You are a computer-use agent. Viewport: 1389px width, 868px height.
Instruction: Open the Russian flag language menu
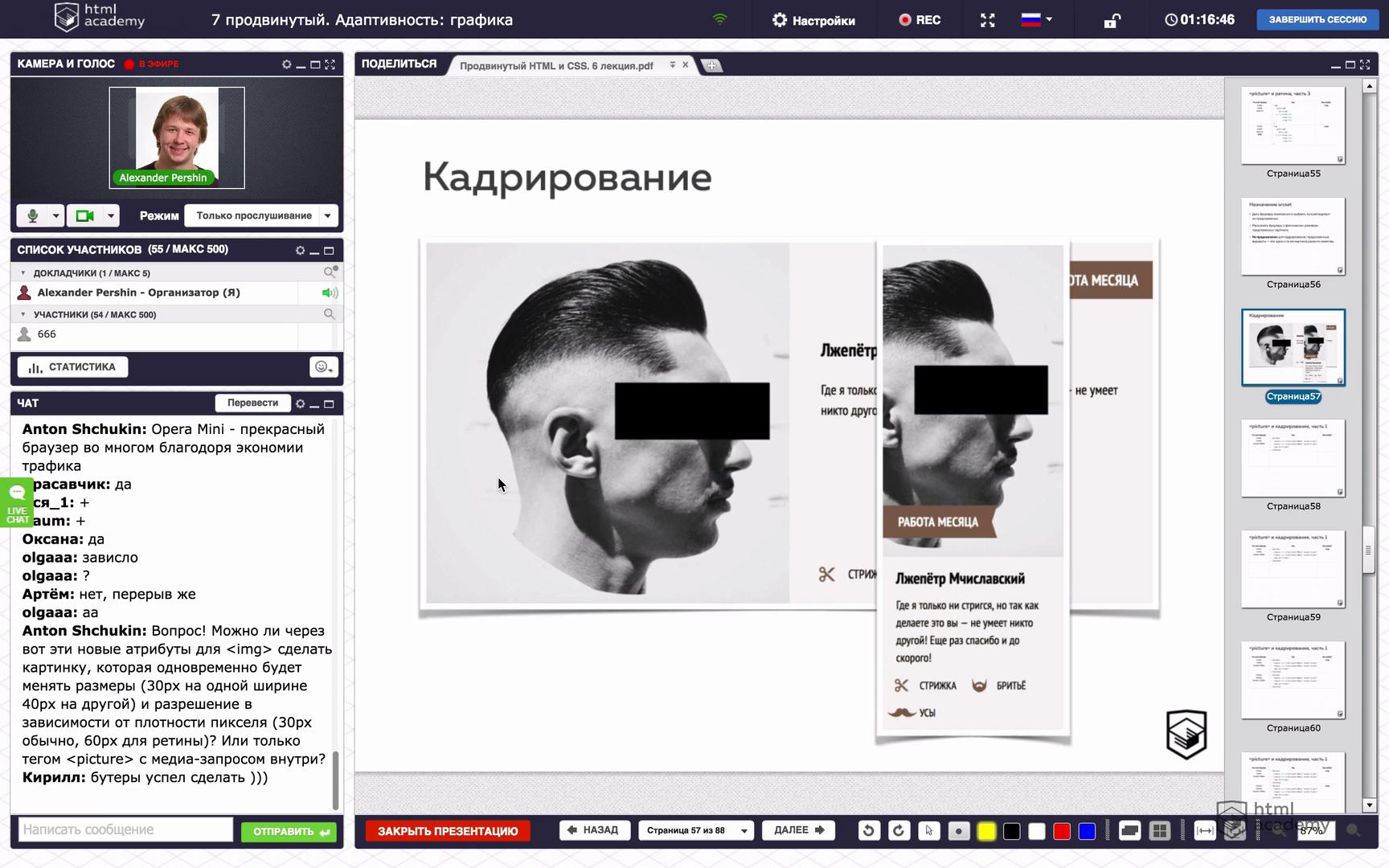(x=1036, y=20)
